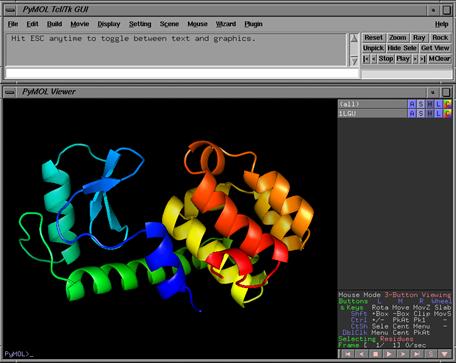
Task: Click the Get View button
Action: (435, 48)
